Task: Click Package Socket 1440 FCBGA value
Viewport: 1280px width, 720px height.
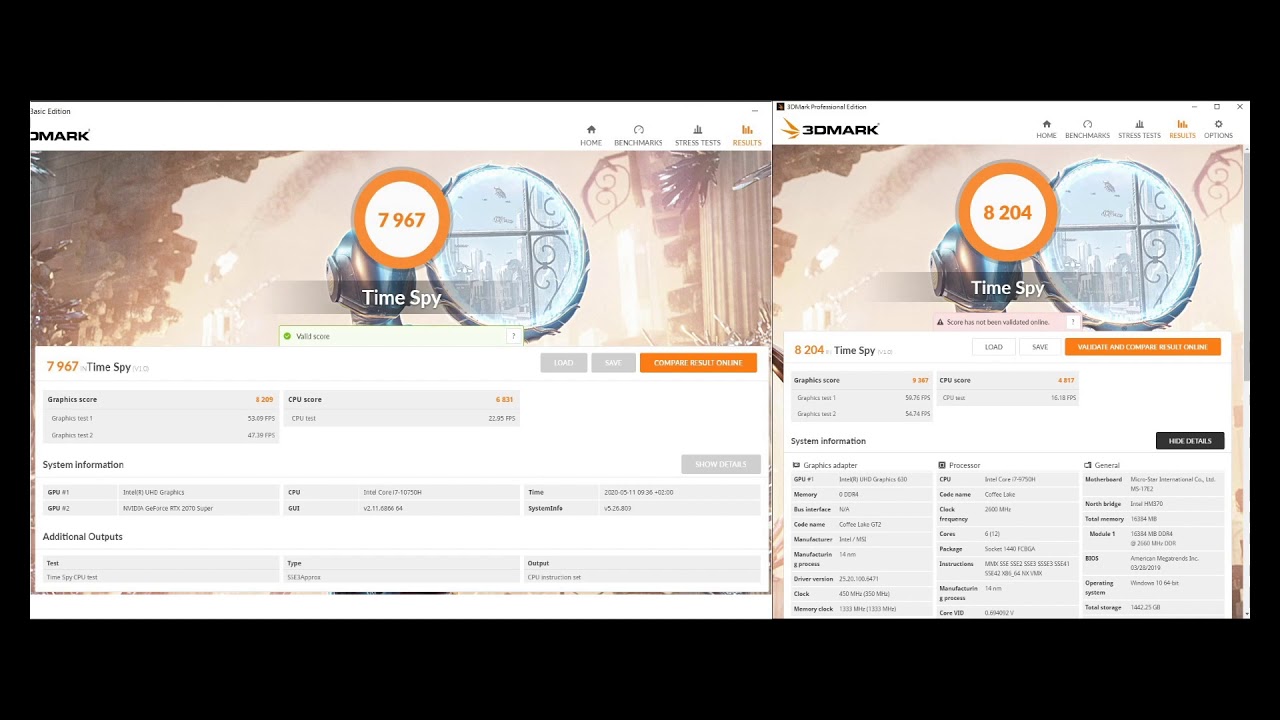Action: click(1010, 549)
